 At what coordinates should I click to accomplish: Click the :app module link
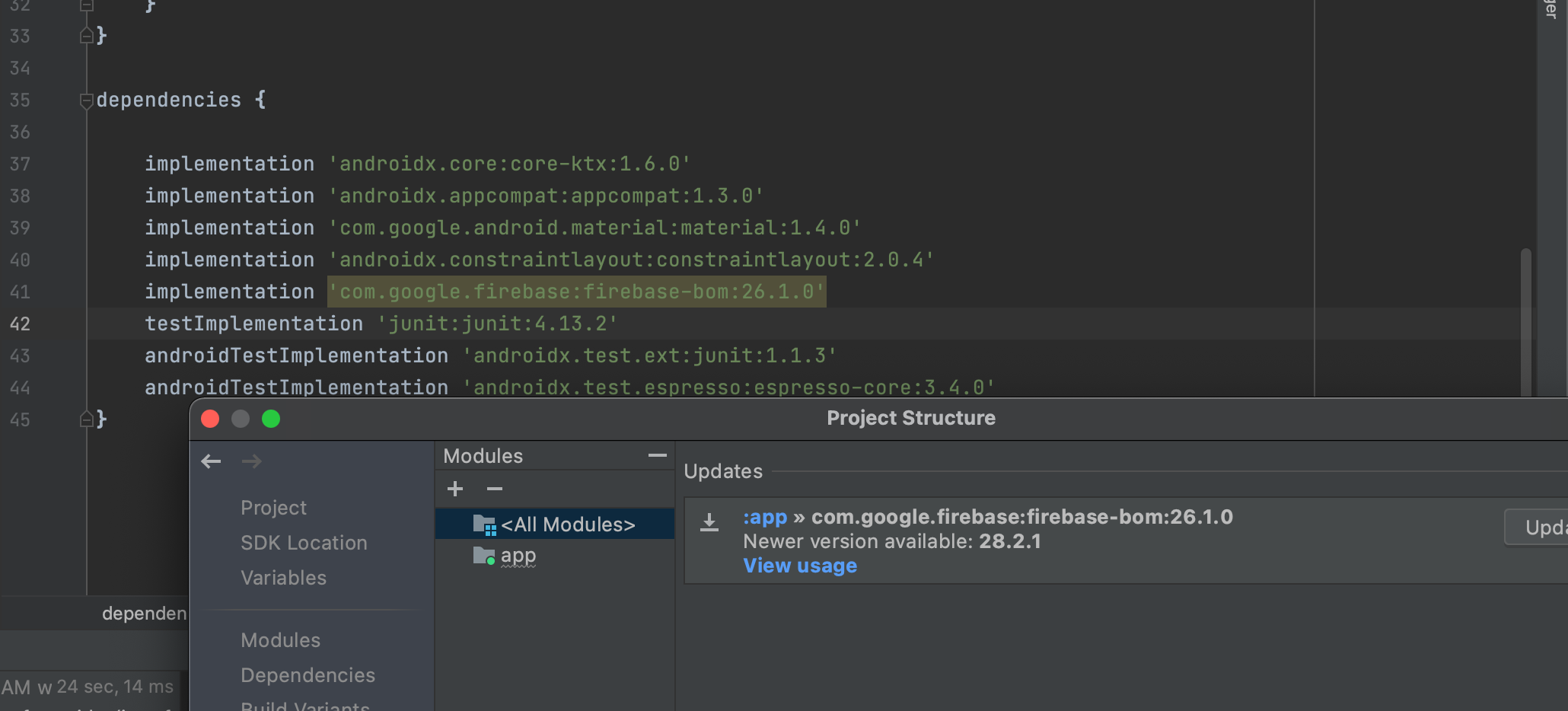coord(765,517)
